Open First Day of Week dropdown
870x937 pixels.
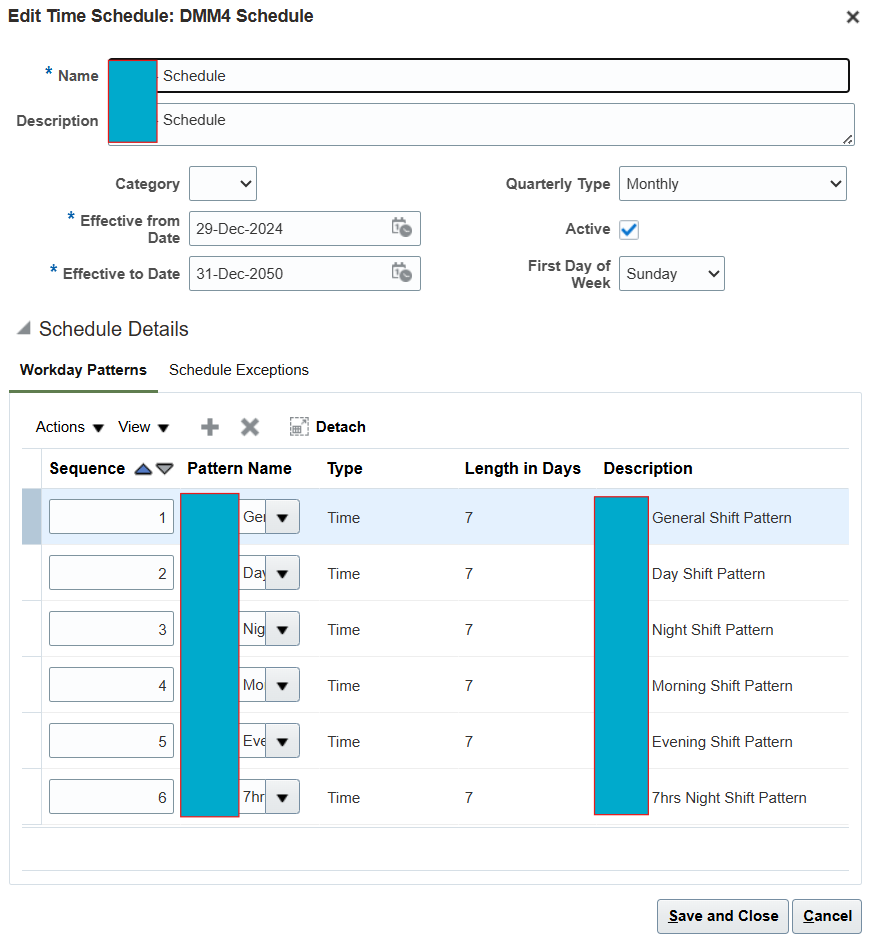pyautogui.click(x=672, y=274)
